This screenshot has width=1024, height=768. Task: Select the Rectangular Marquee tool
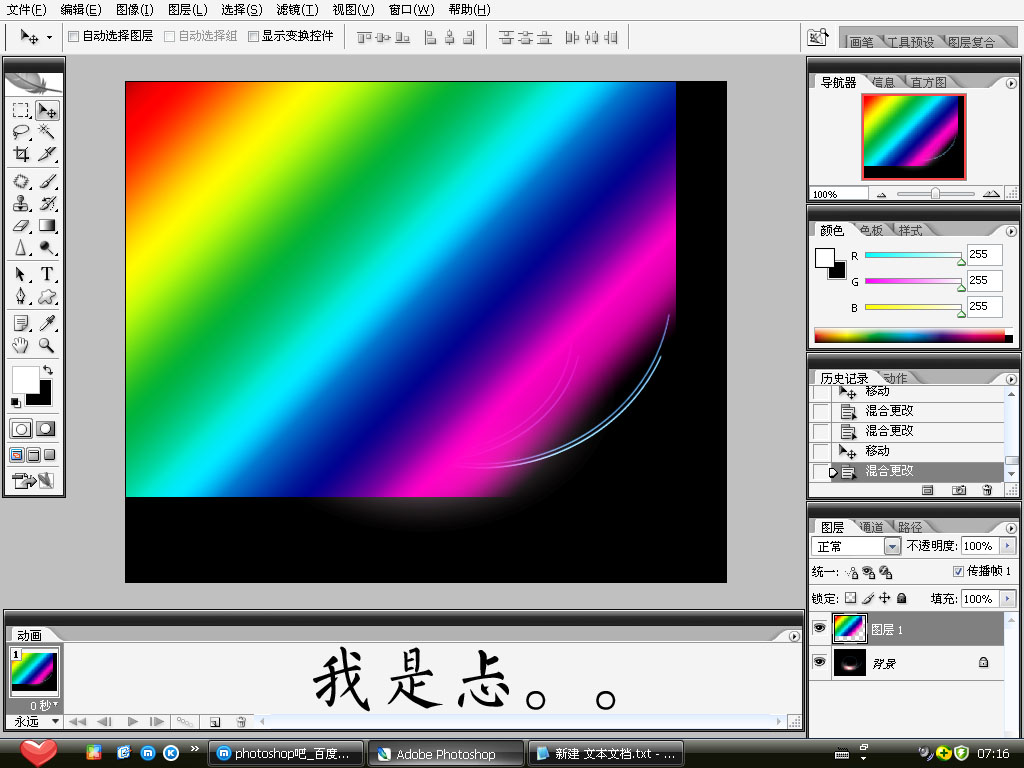point(21,110)
